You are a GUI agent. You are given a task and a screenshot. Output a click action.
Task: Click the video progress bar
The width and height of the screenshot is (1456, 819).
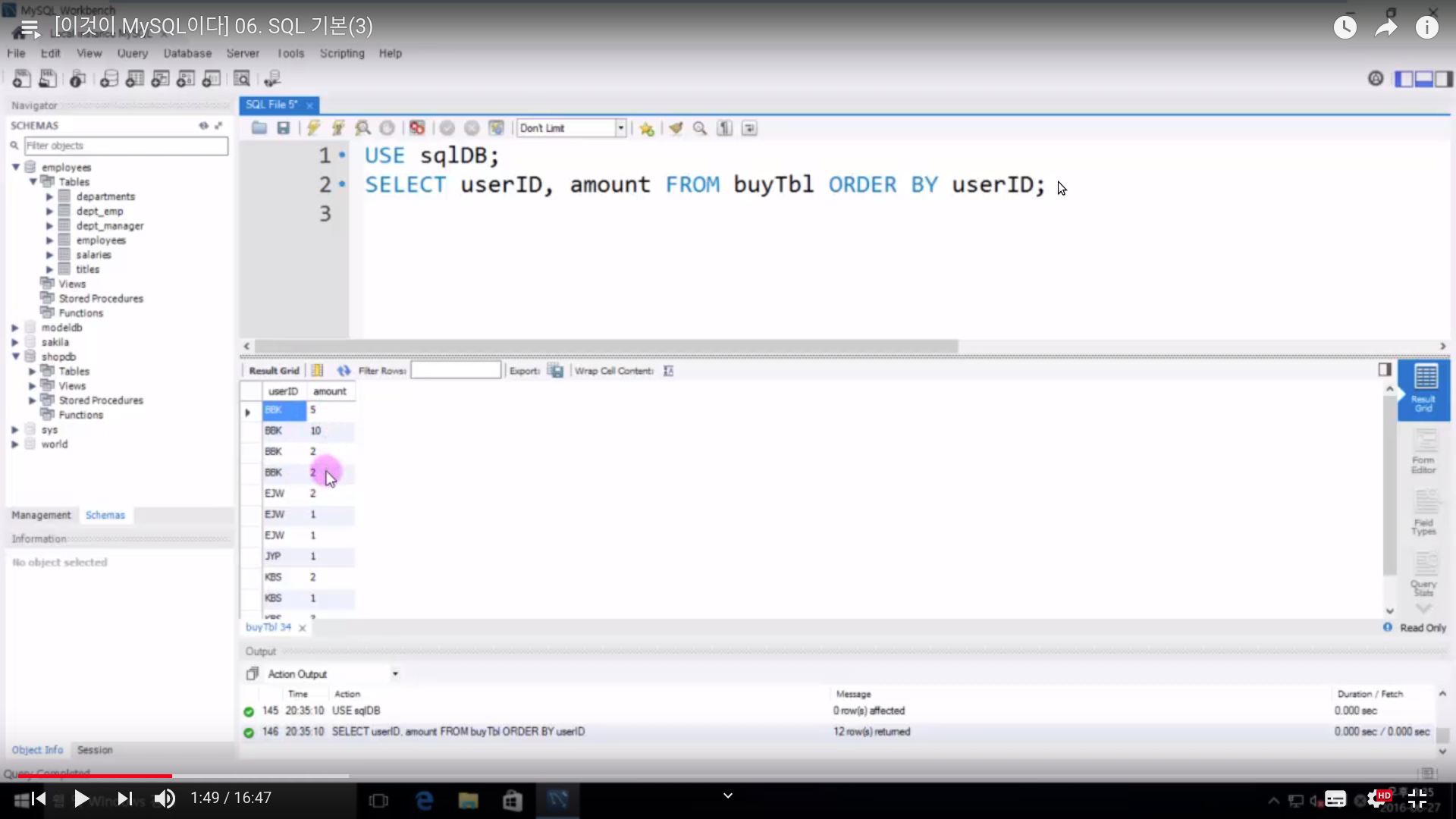click(728, 776)
